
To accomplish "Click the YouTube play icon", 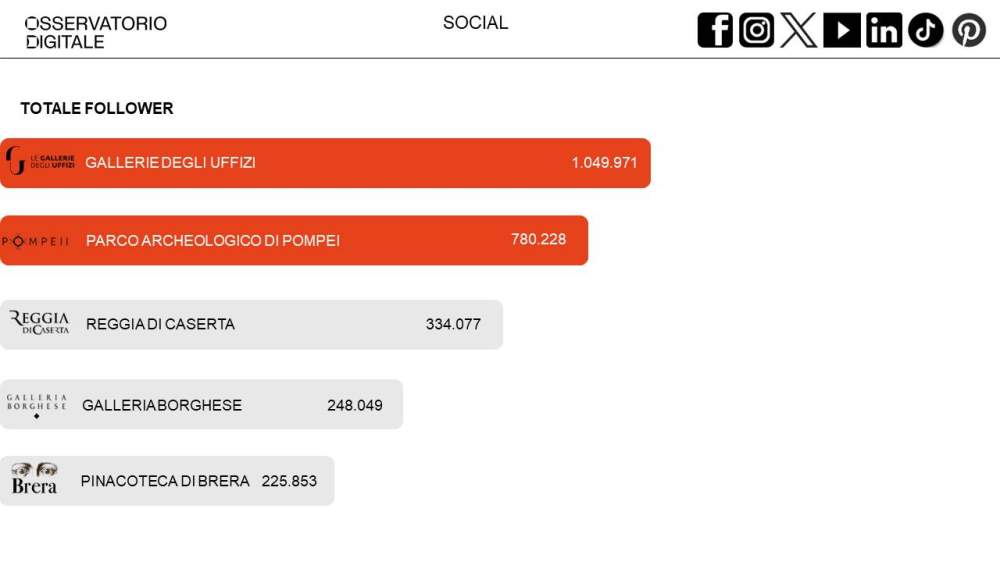I will pyautogui.click(x=842, y=30).
